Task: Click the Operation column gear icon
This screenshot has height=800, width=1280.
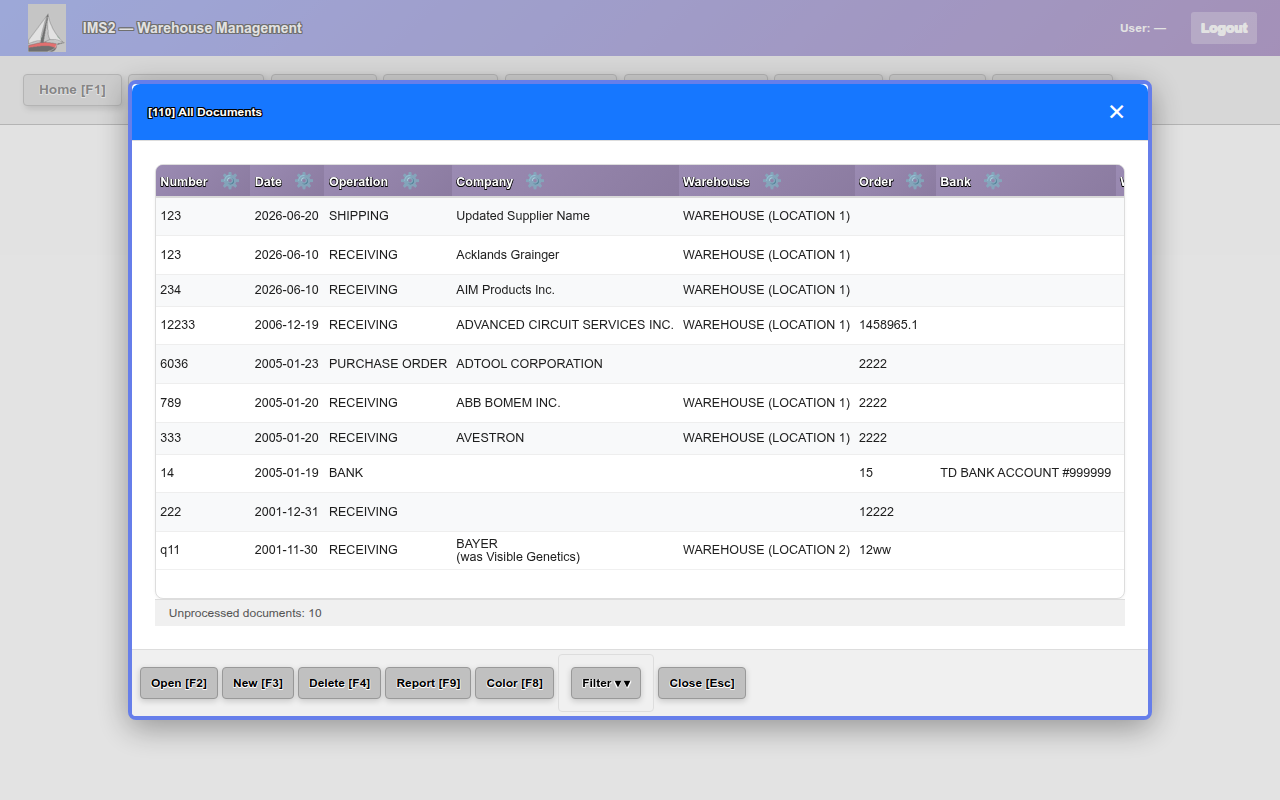Action: (410, 181)
